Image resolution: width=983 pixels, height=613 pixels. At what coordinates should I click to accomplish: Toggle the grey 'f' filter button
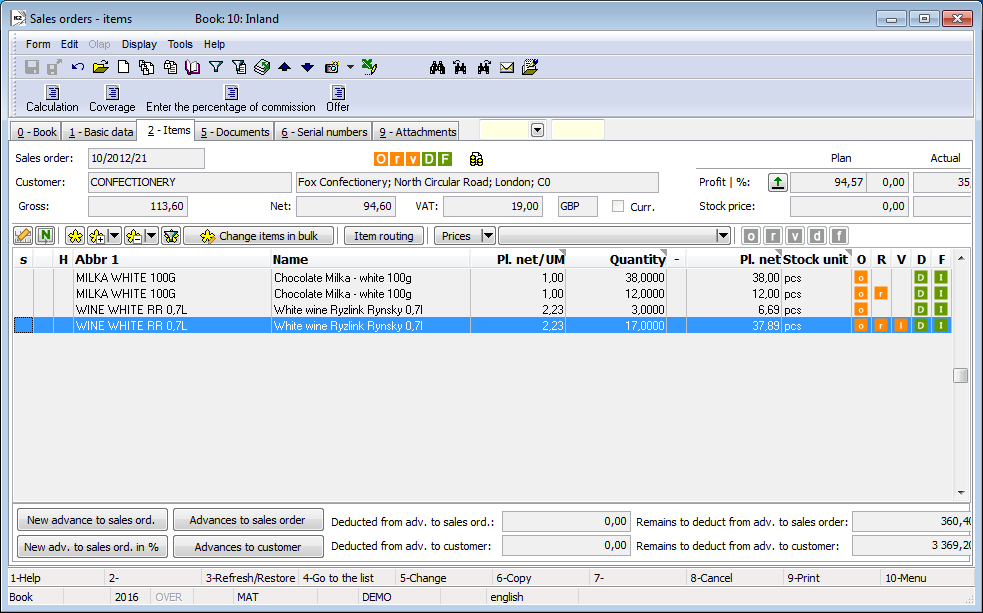click(839, 236)
